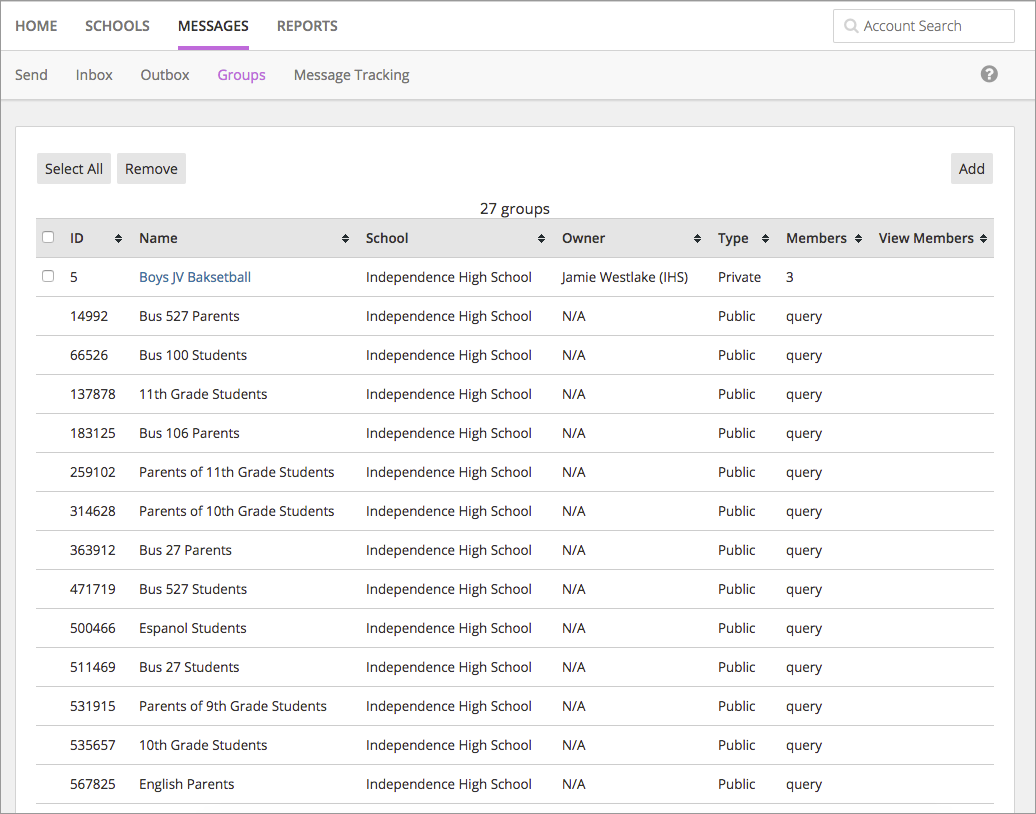The image size is (1036, 814).
Task: Click ID 567825 cell
Action: 92,784
